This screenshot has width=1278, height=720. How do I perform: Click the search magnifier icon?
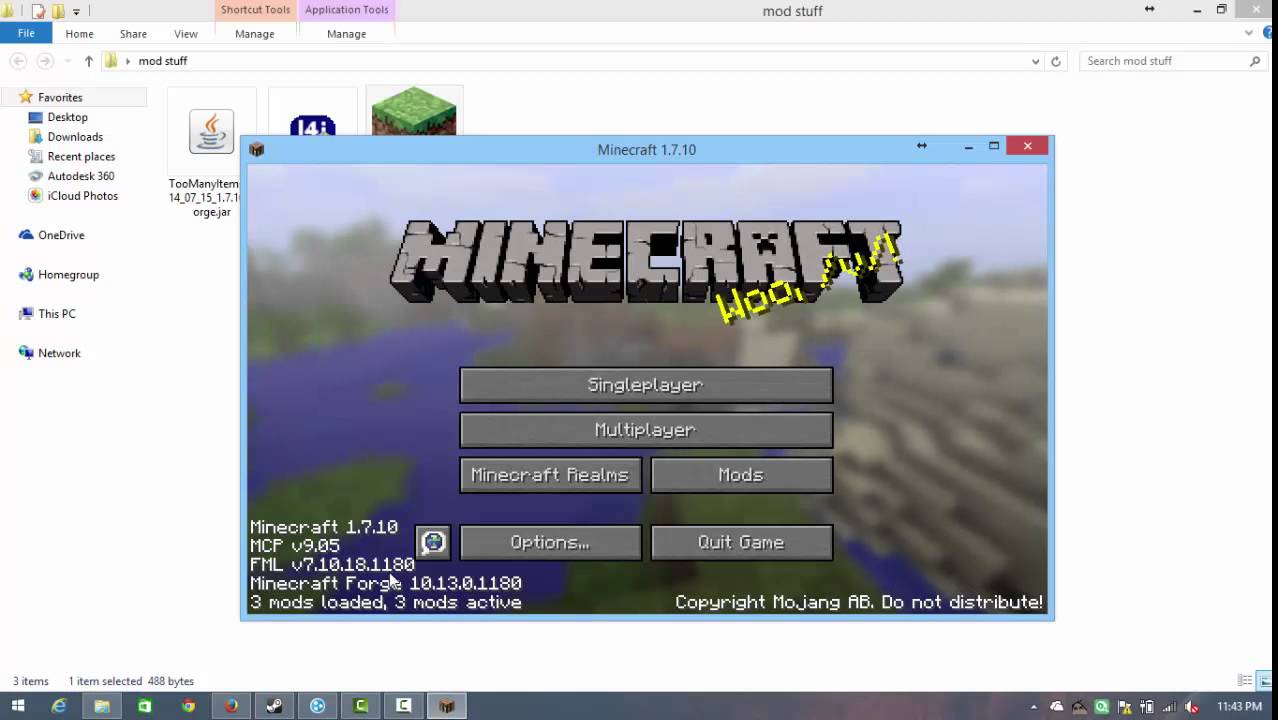[1255, 61]
